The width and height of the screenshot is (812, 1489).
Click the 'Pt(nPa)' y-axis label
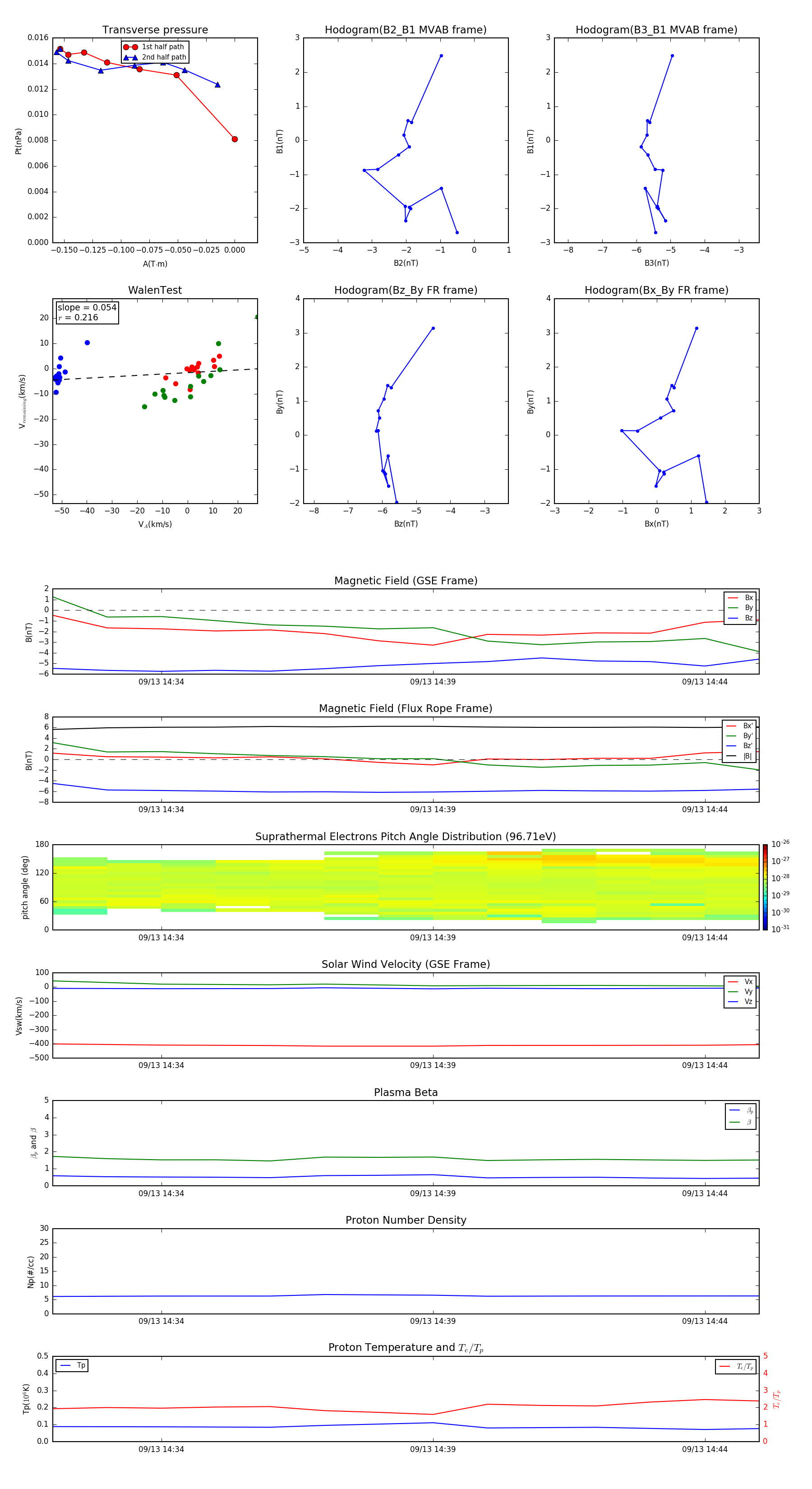pos(18,140)
